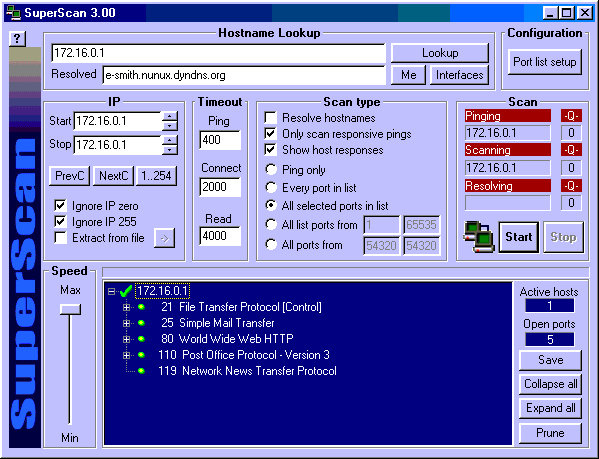Select All list ports from option
This screenshot has height=459, width=599.
pyautogui.click(x=271, y=224)
